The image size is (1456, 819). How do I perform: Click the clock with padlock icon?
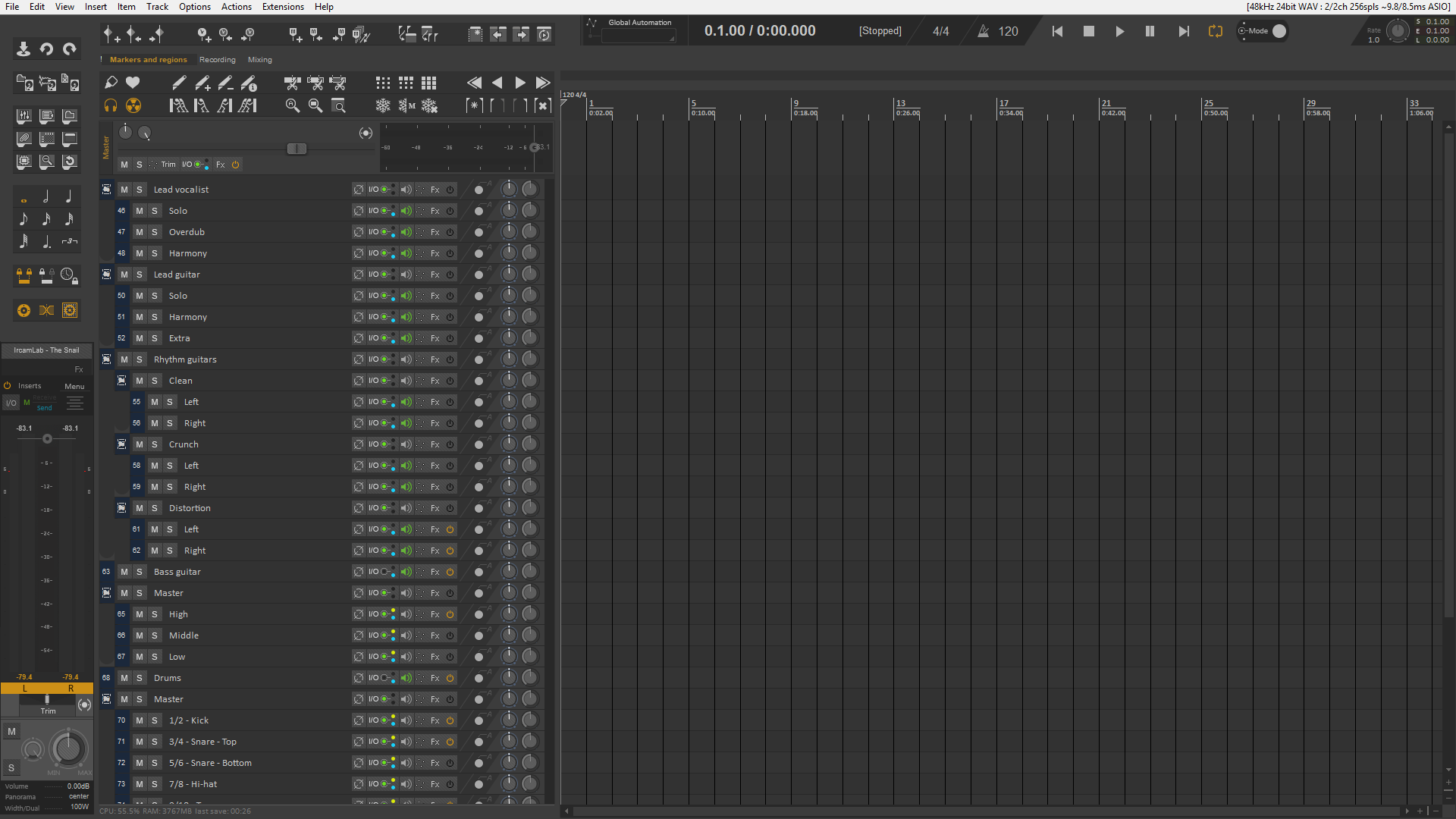(69, 275)
